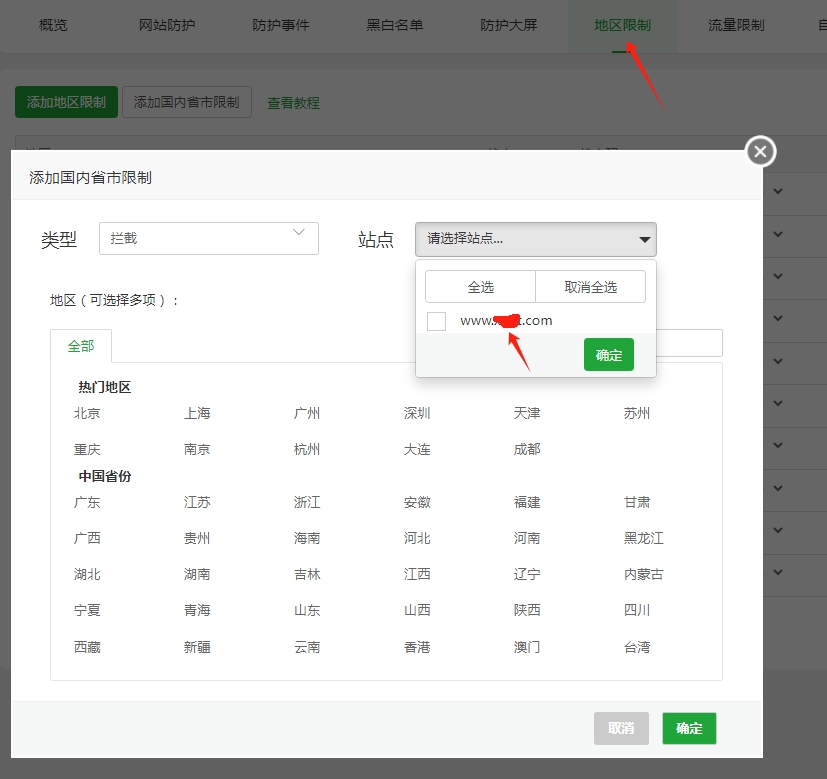Open the 类型 拦截 dropdown
The height and width of the screenshot is (779, 827).
click(209, 238)
